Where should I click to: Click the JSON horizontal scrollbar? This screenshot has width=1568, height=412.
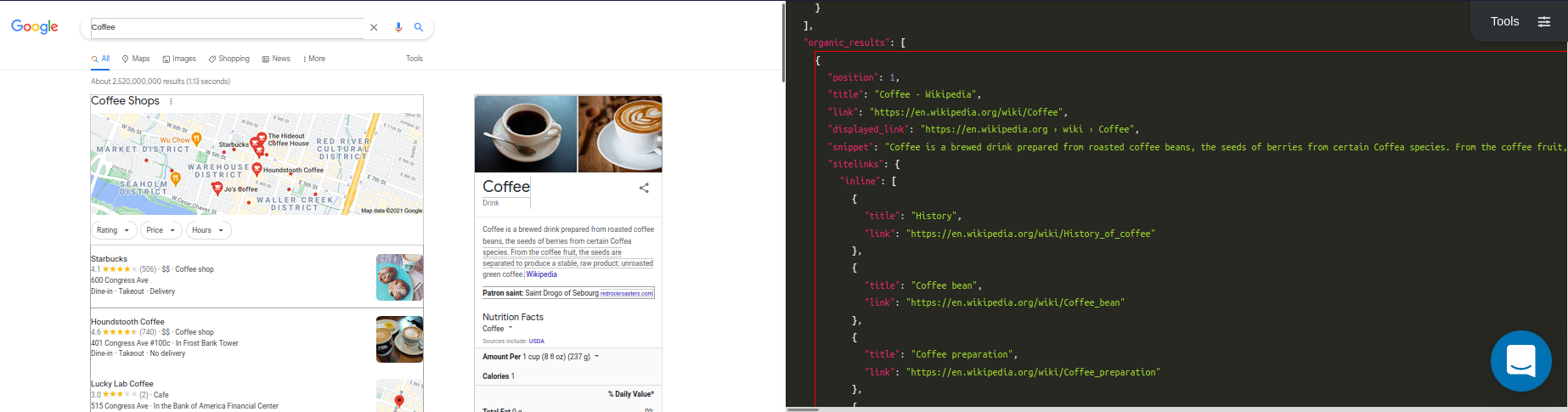803,409
